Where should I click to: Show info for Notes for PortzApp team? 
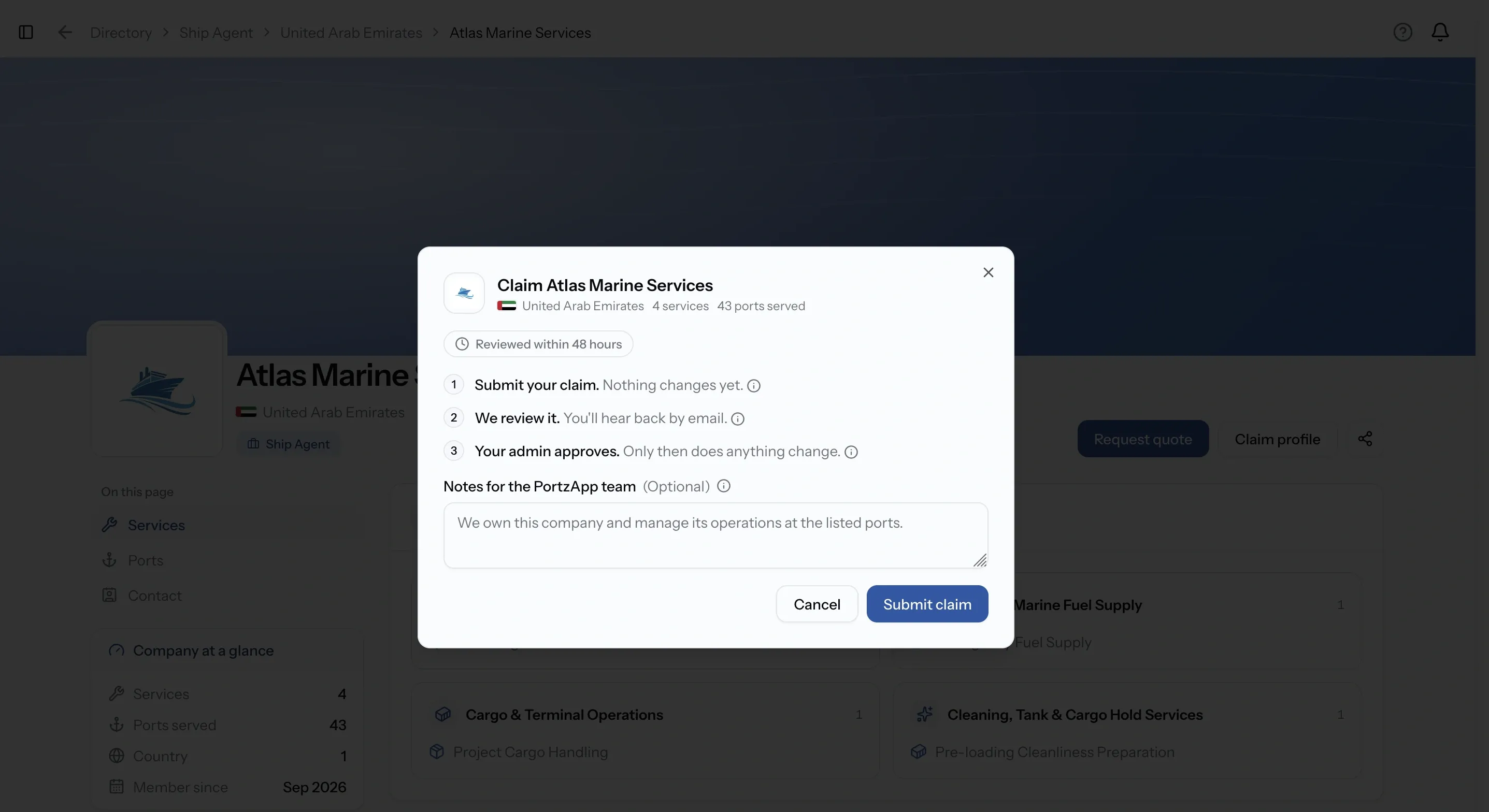click(x=724, y=486)
